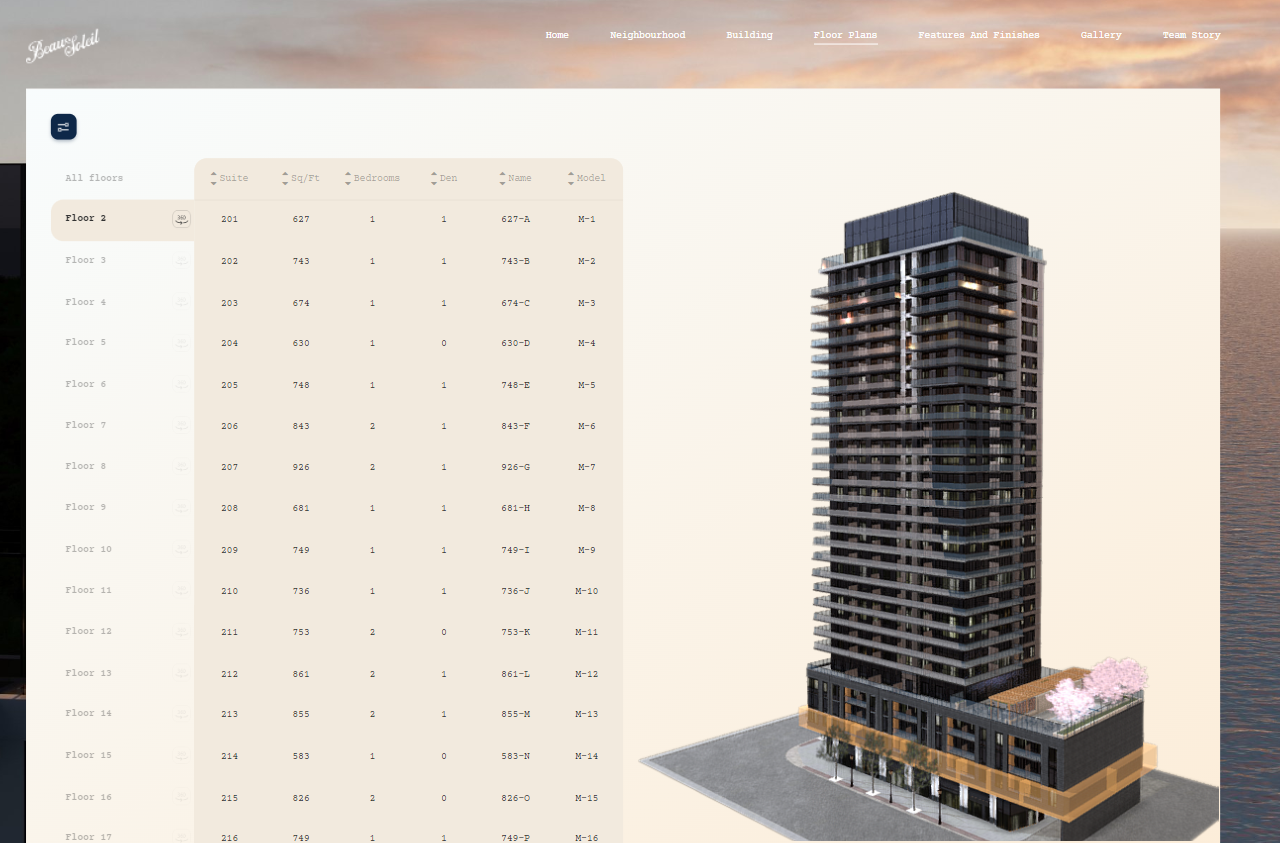Go to Features And Finishes page
Screen dimensions: 1280x843
(978, 35)
